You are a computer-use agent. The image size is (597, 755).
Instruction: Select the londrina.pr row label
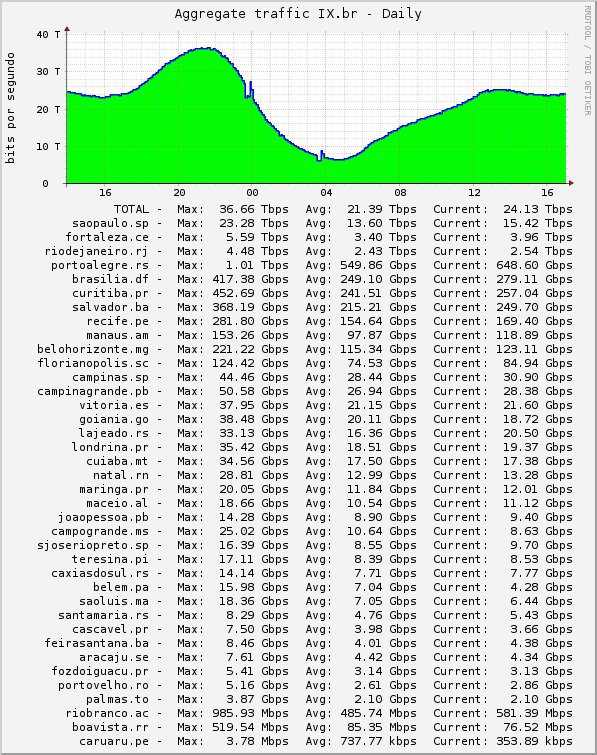pyautogui.click(x=110, y=447)
